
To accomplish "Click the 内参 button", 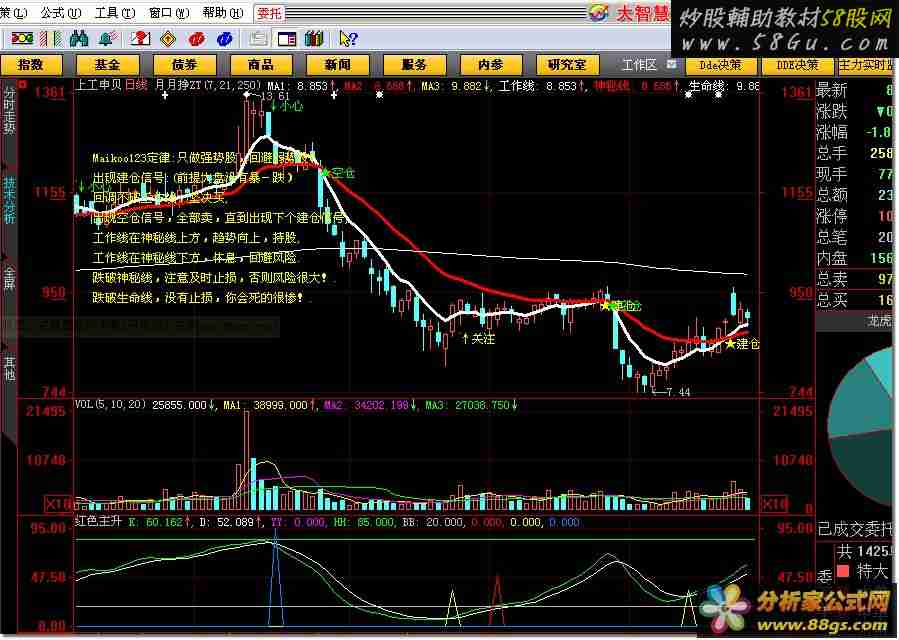I will click(491, 65).
